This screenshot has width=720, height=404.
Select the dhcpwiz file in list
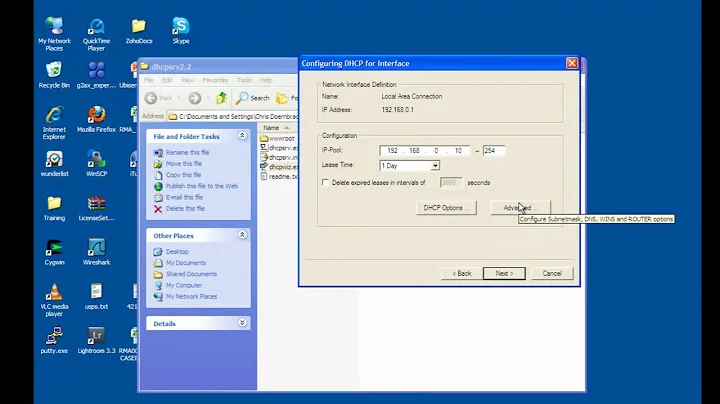[279, 167]
